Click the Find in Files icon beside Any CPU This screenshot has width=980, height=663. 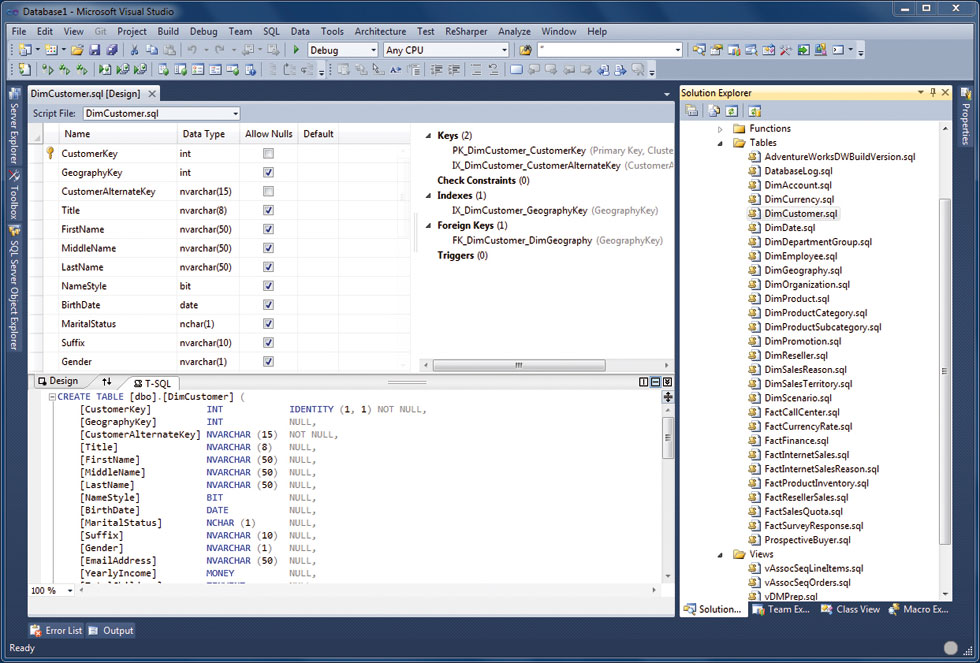526,50
